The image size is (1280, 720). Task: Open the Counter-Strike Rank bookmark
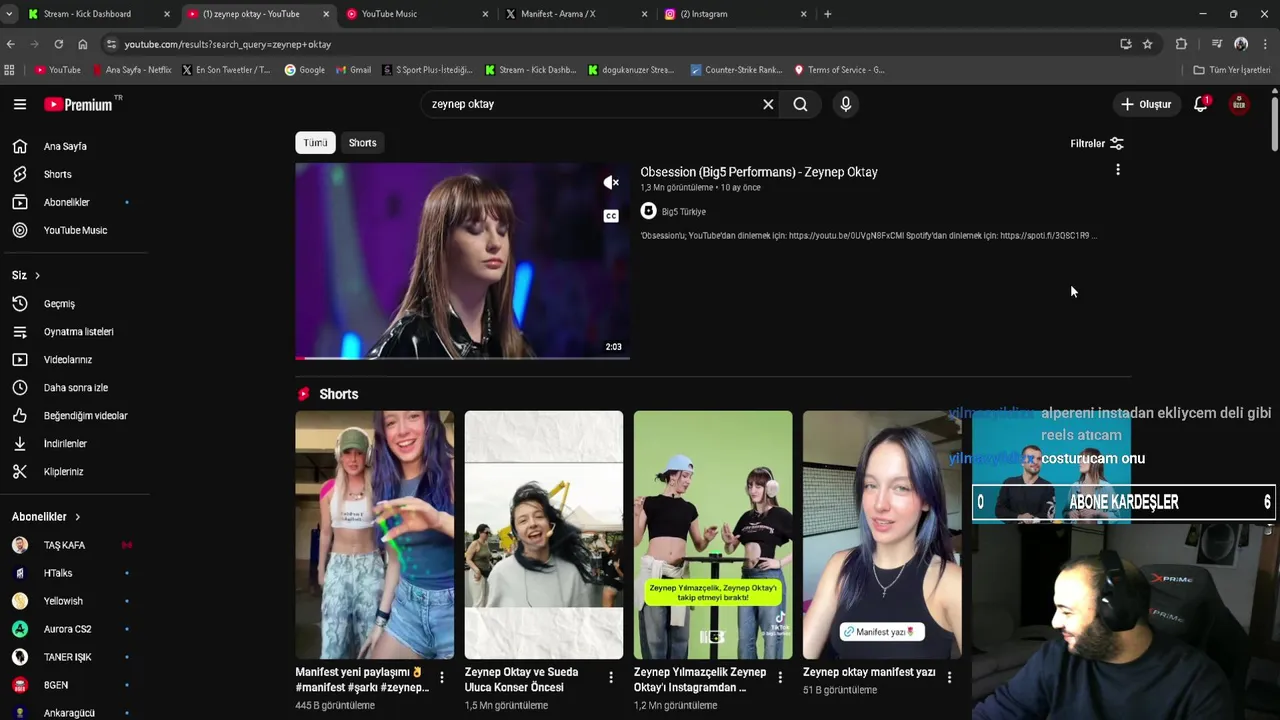[x=736, y=70]
